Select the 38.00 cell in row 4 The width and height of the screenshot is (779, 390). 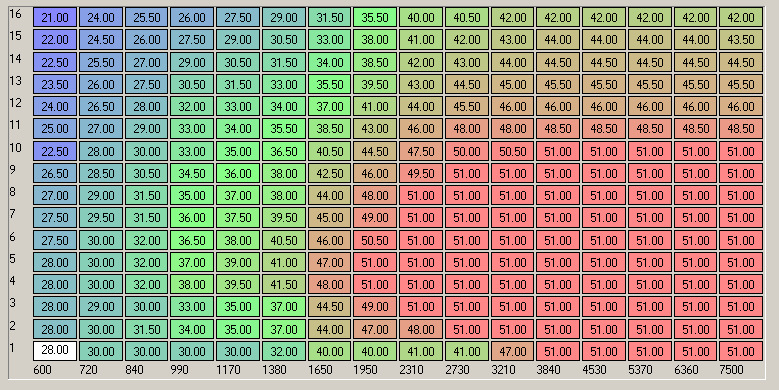[192, 284]
